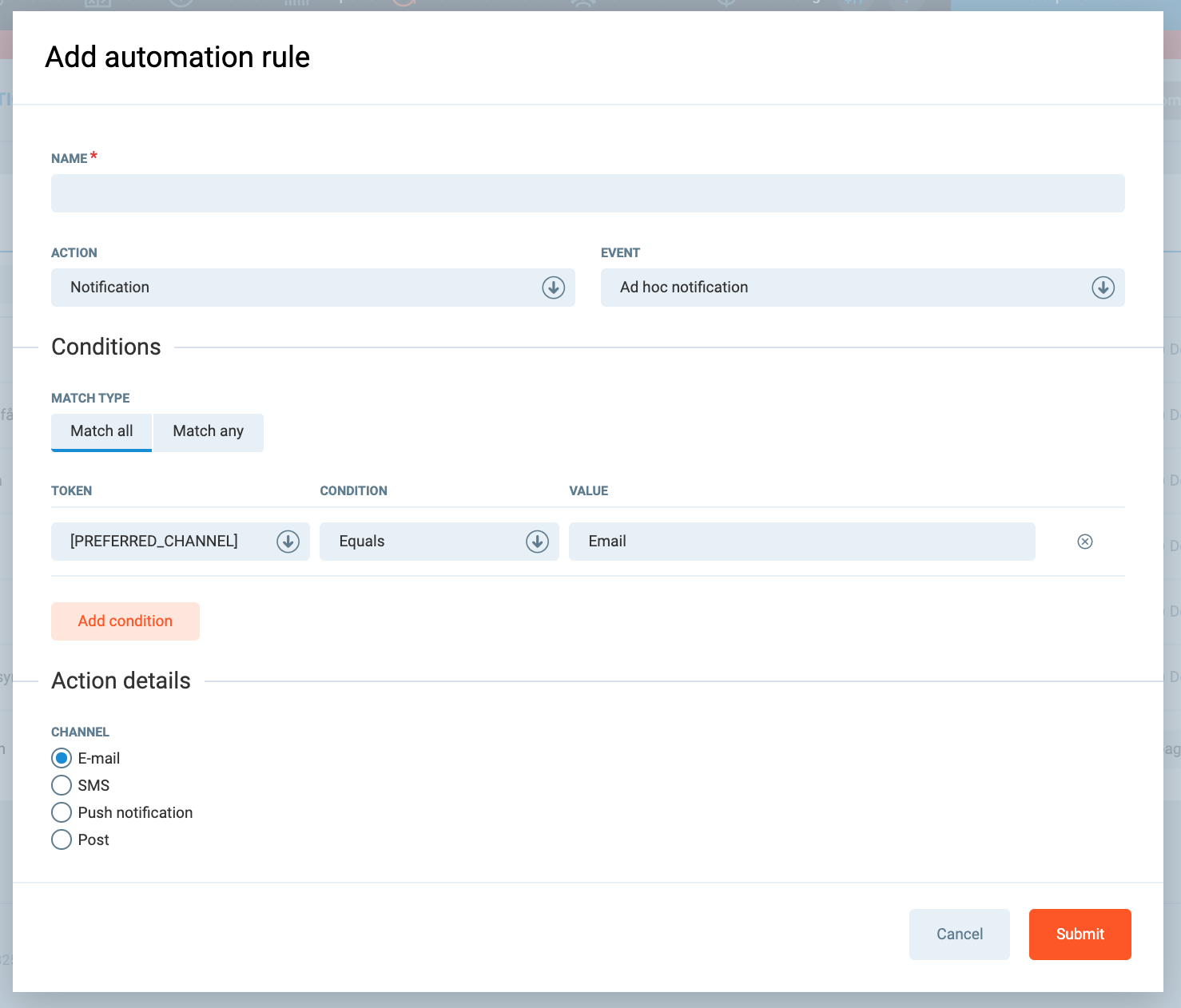Choose the Post channel radio button
The height and width of the screenshot is (1008, 1181).
pyautogui.click(x=62, y=839)
